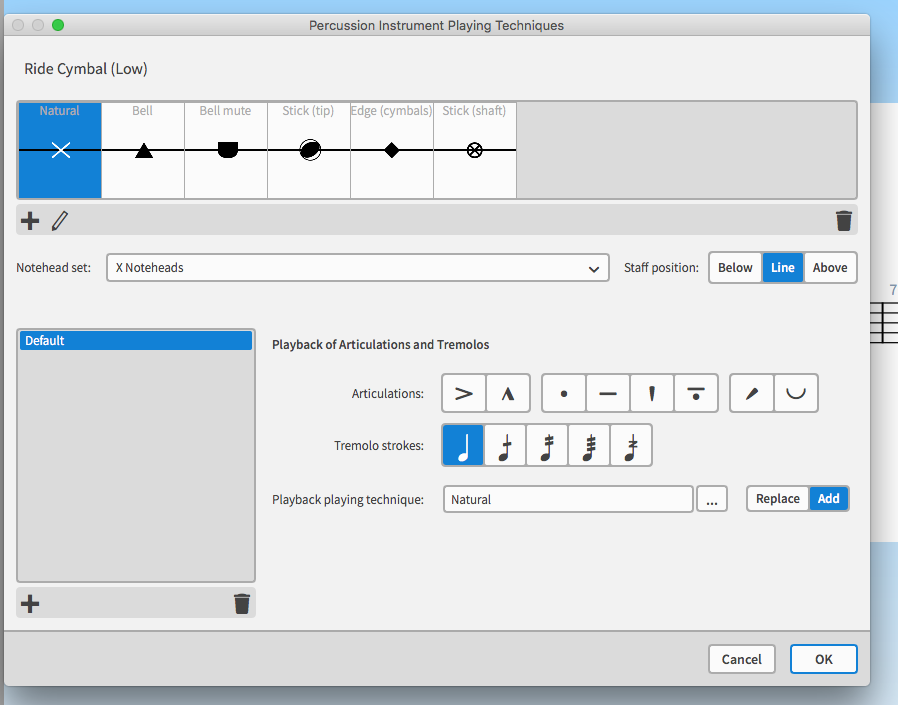
Task: Switch to the Edge (cymbals) technique
Action: tap(390, 150)
